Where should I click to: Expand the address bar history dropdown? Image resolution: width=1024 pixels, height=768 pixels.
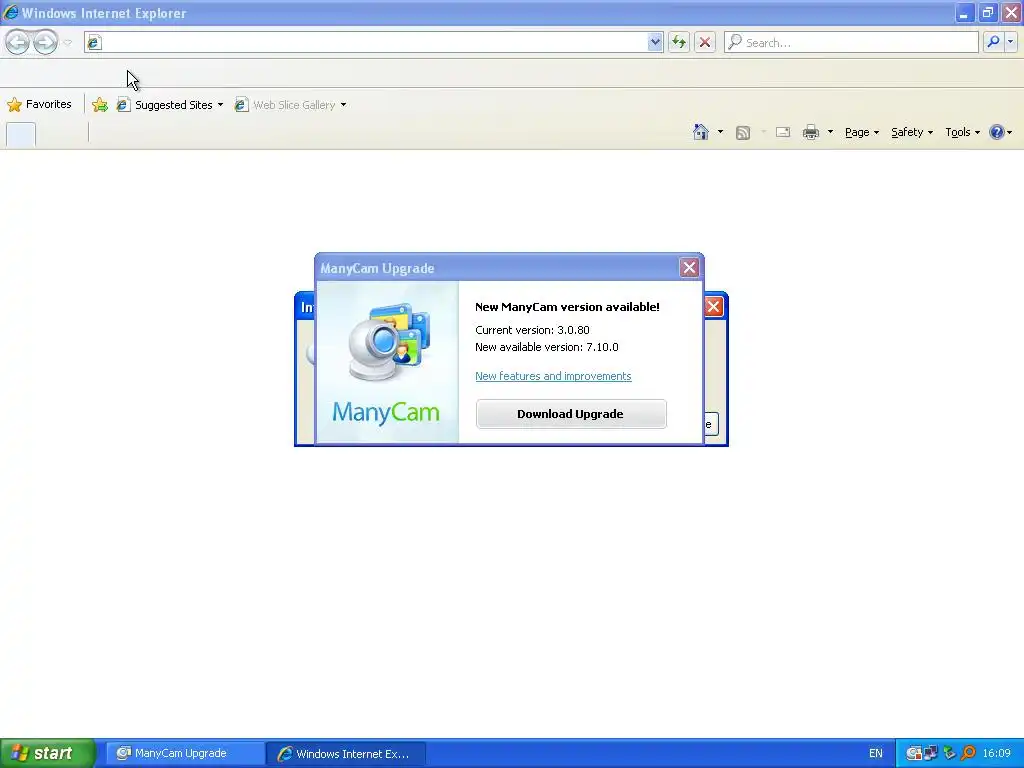[x=655, y=42]
